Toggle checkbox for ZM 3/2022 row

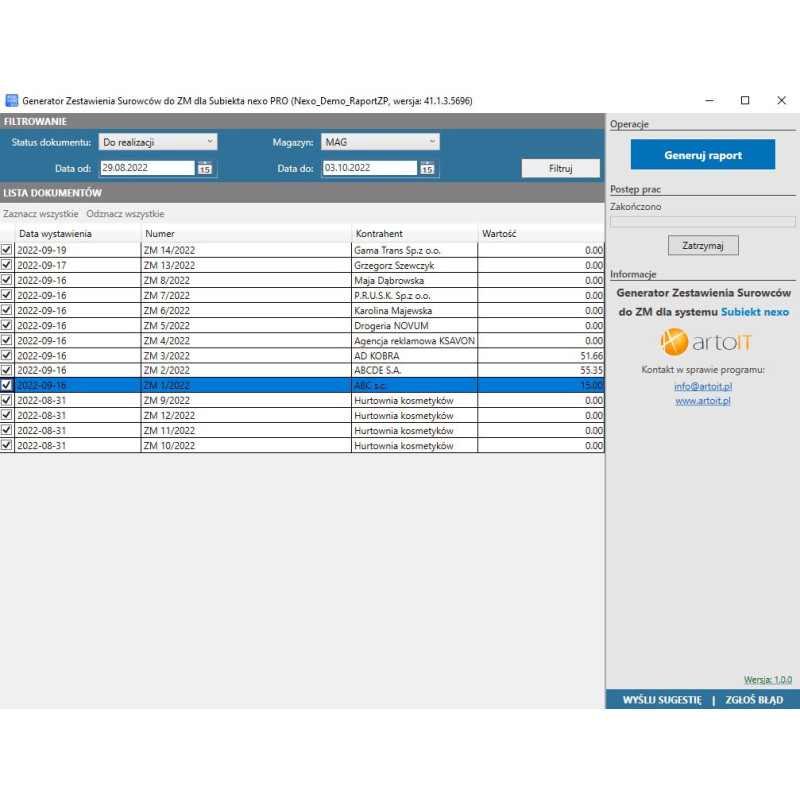tap(7, 355)
